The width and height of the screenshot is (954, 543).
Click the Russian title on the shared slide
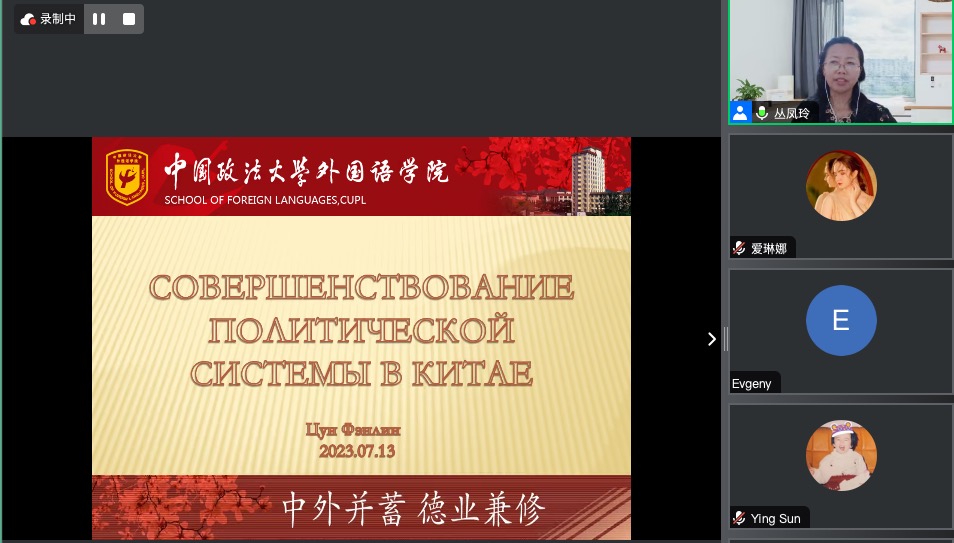tap(361, 330)
